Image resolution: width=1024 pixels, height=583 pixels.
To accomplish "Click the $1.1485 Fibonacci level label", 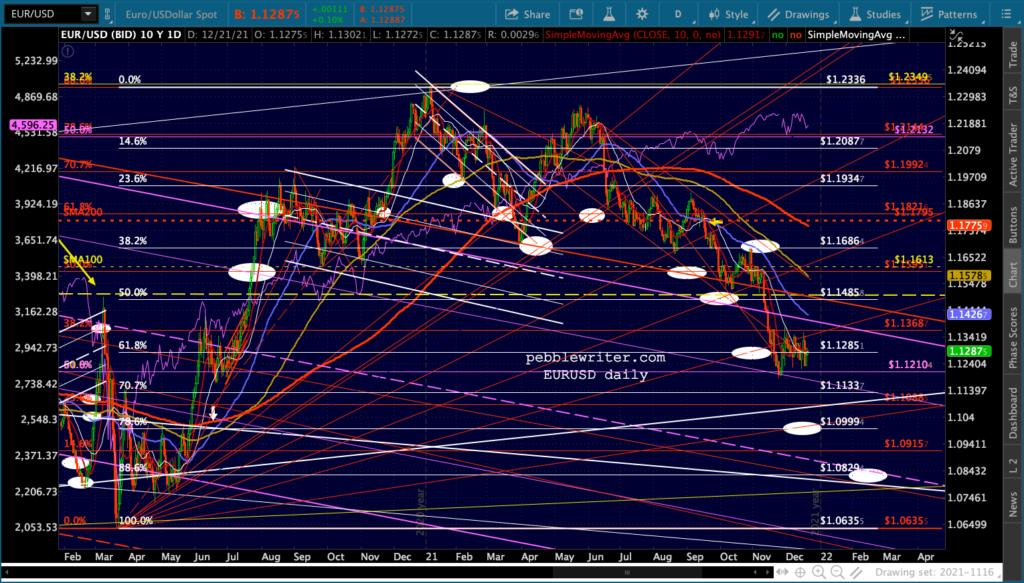I will coord(842,292).
